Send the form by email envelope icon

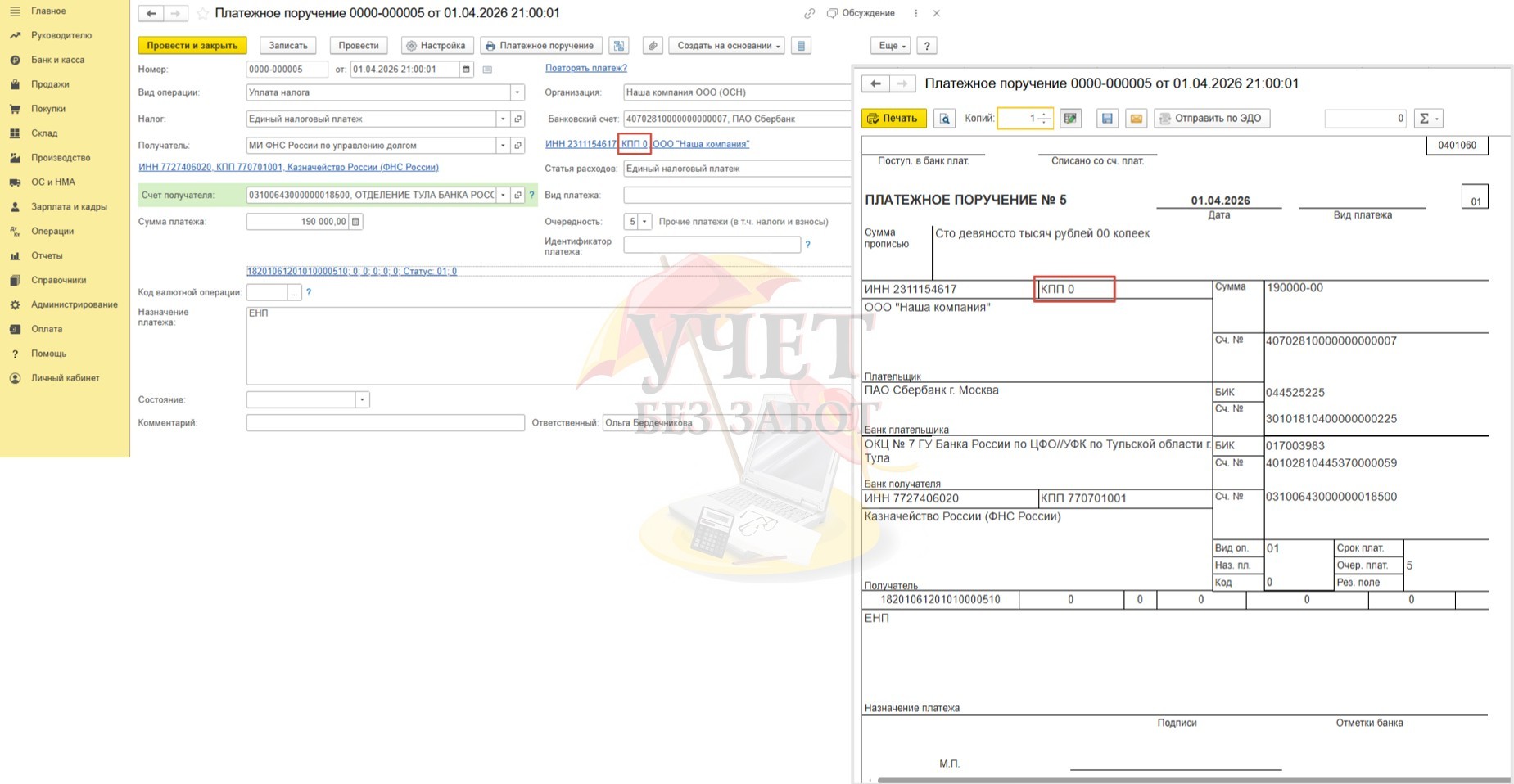[1136, 119]
